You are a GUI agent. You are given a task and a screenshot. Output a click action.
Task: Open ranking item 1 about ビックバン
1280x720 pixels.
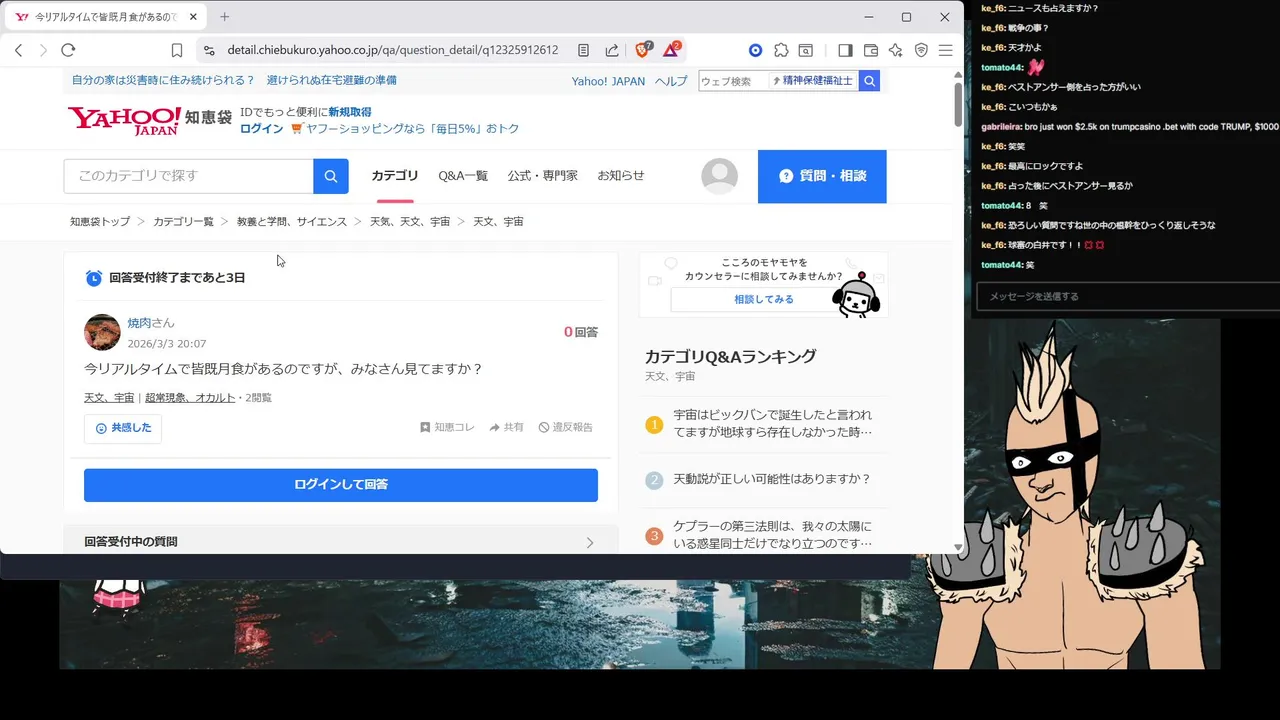773,423
